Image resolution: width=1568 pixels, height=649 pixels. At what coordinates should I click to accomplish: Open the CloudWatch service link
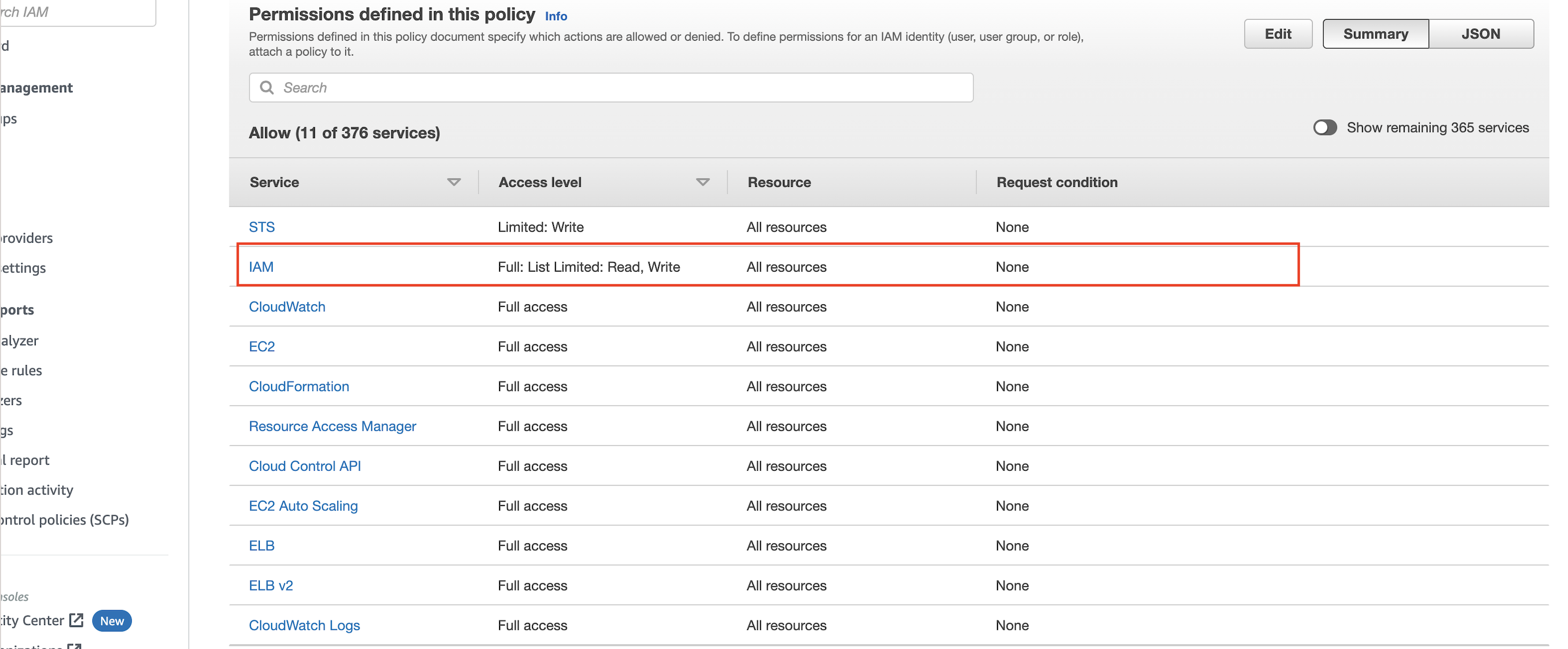coord(287,307)
